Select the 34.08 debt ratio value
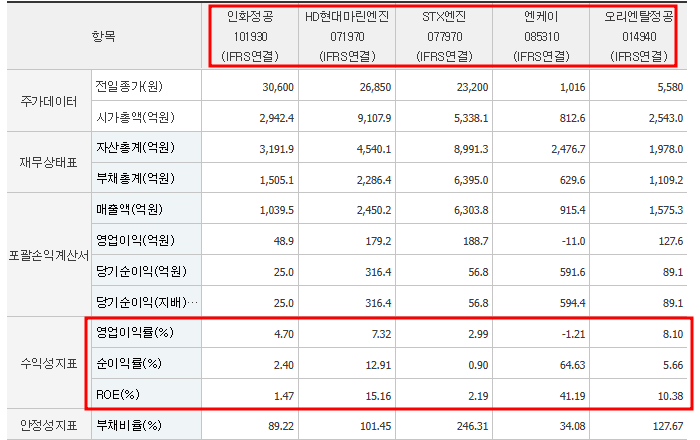This screenshot has height=440, width=700. [x=572, y=426]
